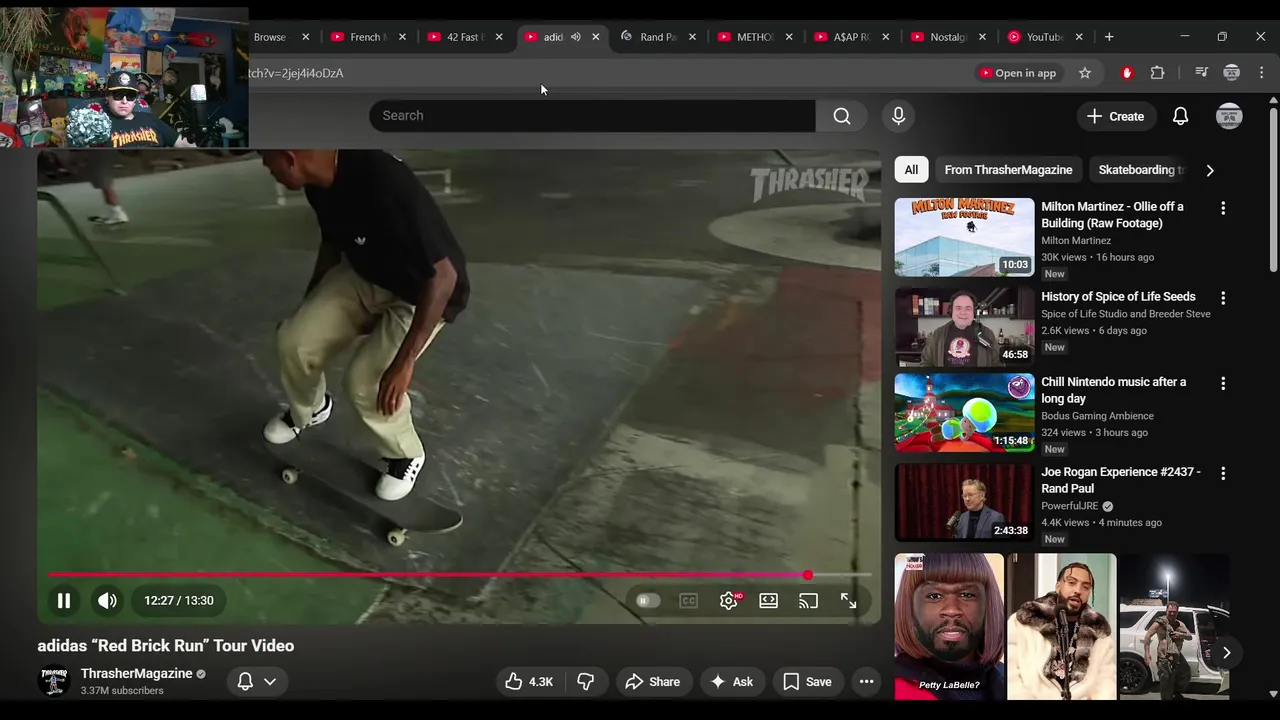
Task: Click the search magnifier button
Action: (x=842, y=116)
